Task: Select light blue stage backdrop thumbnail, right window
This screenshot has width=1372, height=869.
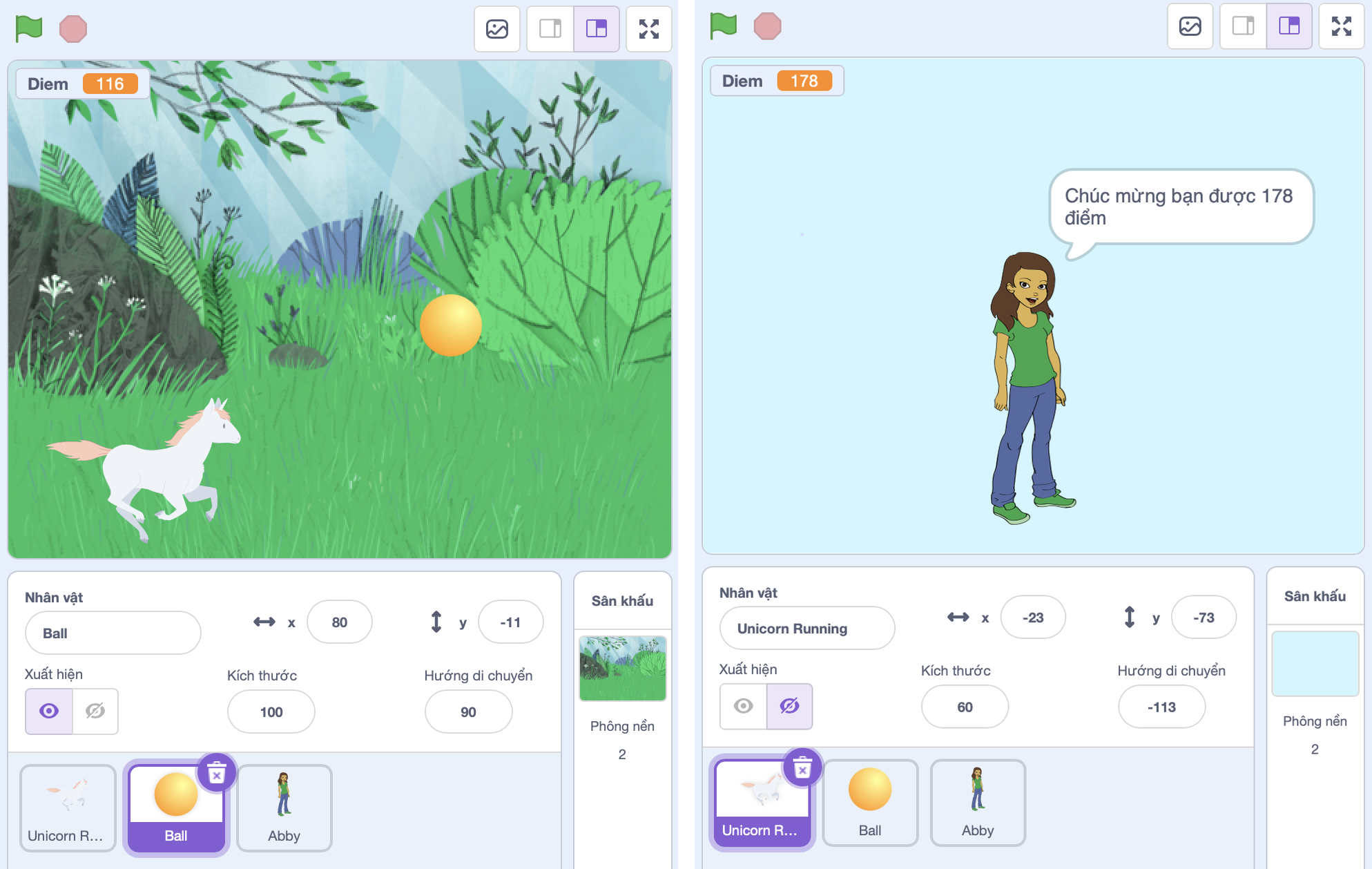Action: (1315, 663)
